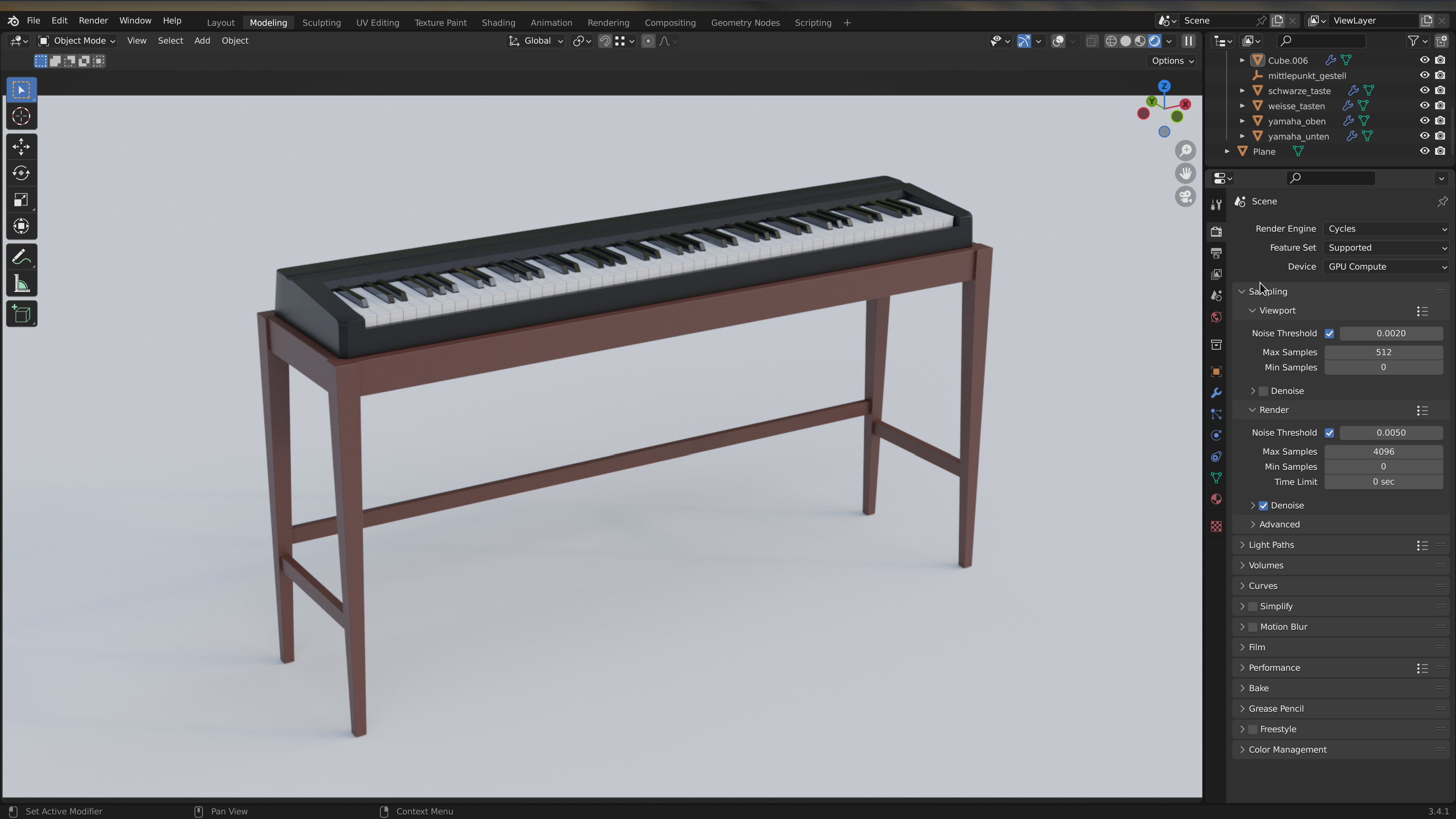Drag the Noise Threshold render slider

click(1391, 432)
